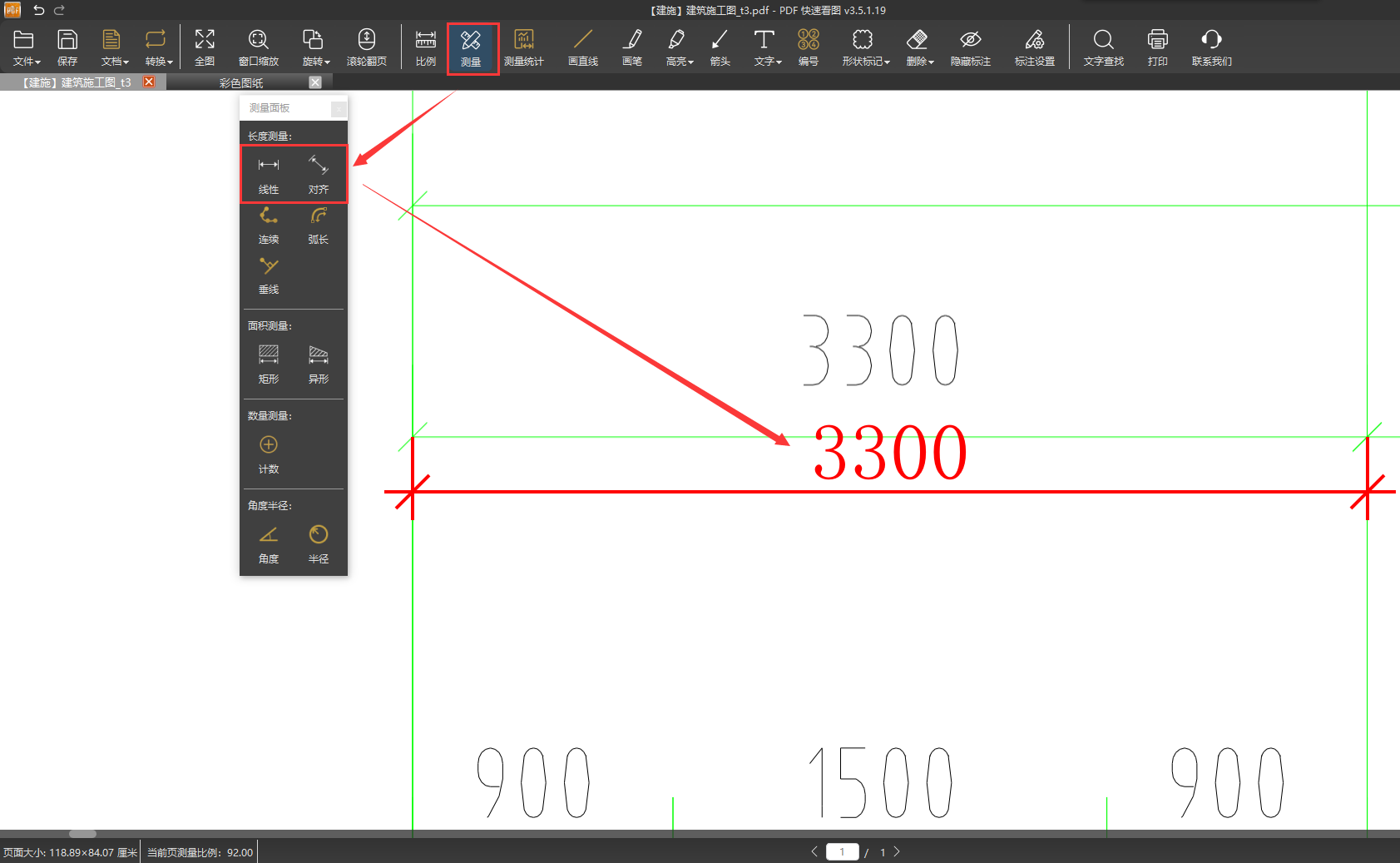
Task: Select 异形 irregular area tool
Action: 319,365
